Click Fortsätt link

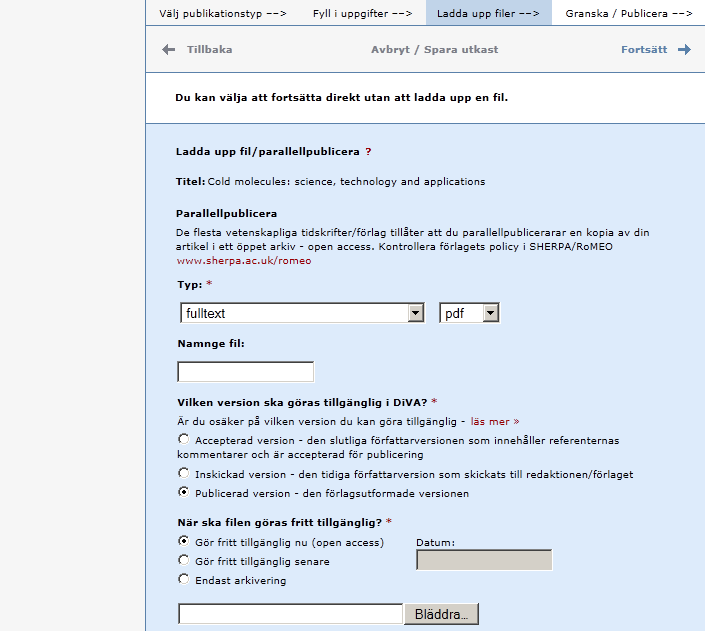pos(644,49)
